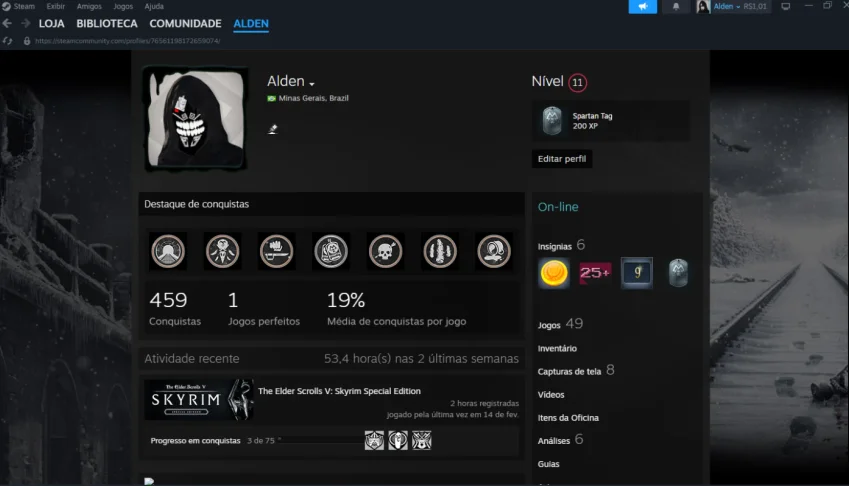Screen dimensions: 849x486
Task: Click second Skyrim achievement icon in progress row
Action: point(398,441)
